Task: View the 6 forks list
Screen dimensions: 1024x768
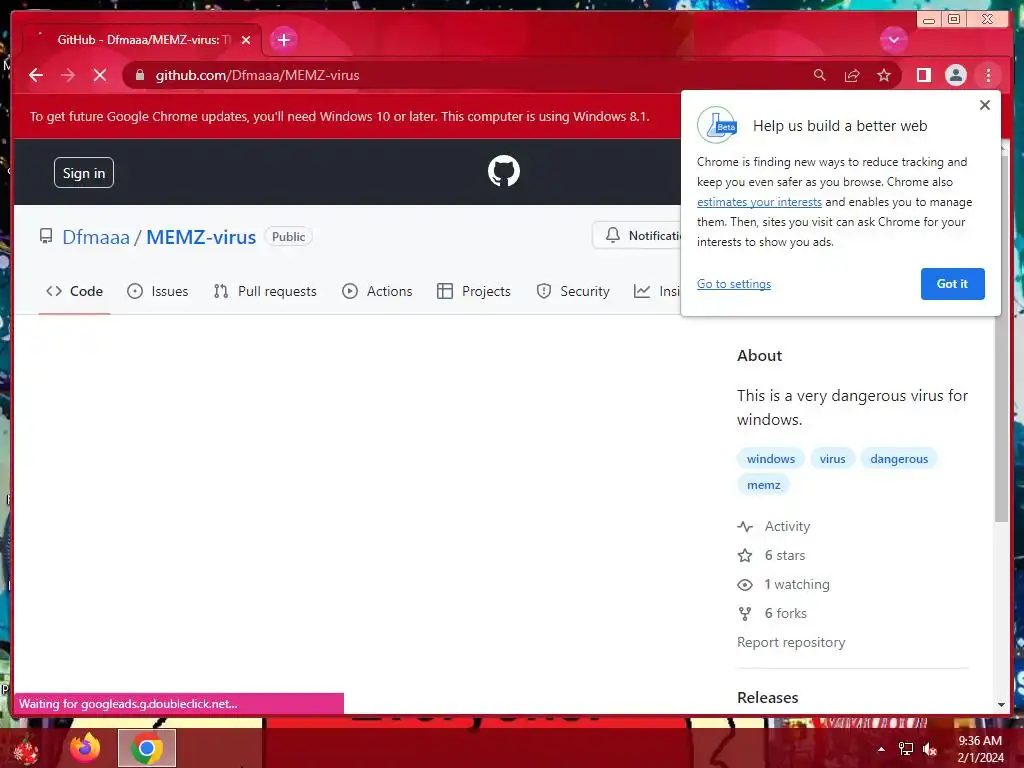Action: (x=772, y=613)
